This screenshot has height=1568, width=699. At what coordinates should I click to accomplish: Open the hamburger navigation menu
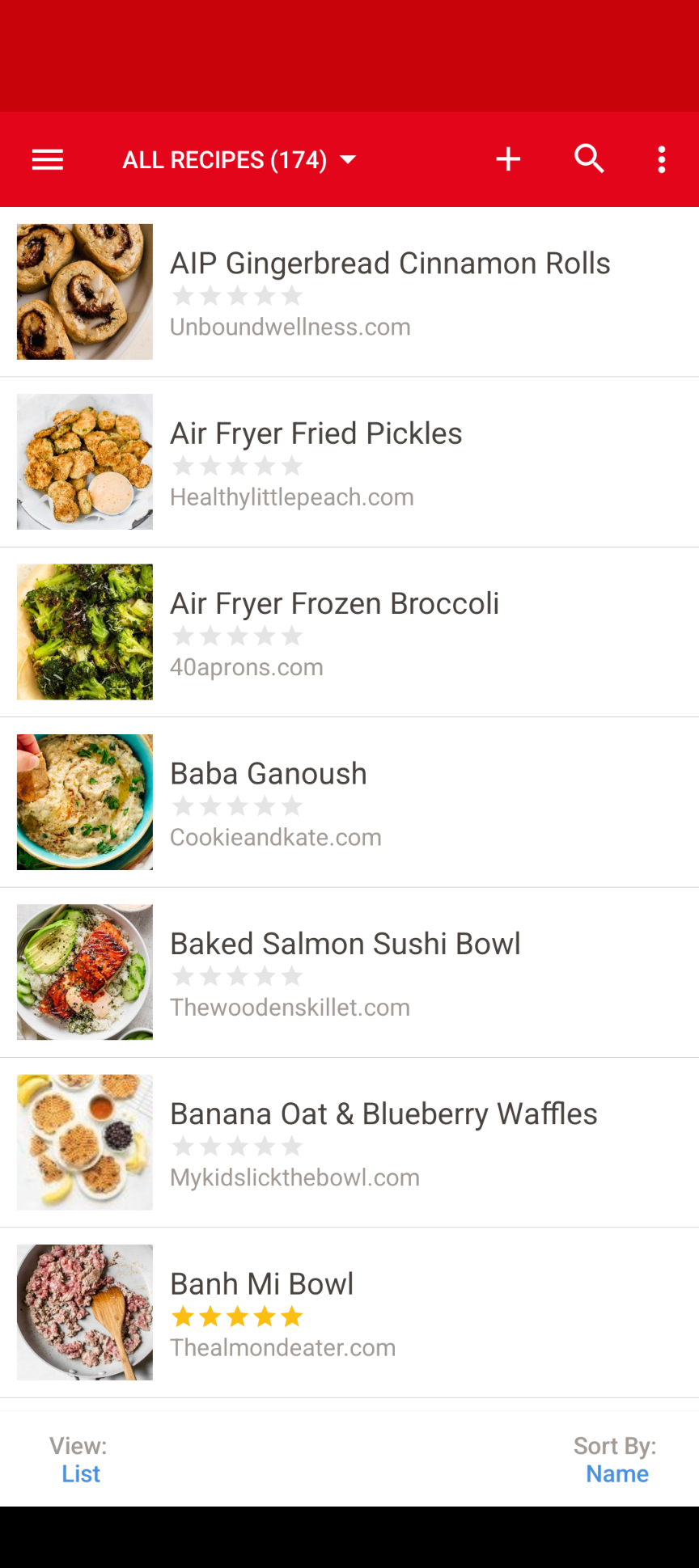pyautogui.click(x=48, y=159)
